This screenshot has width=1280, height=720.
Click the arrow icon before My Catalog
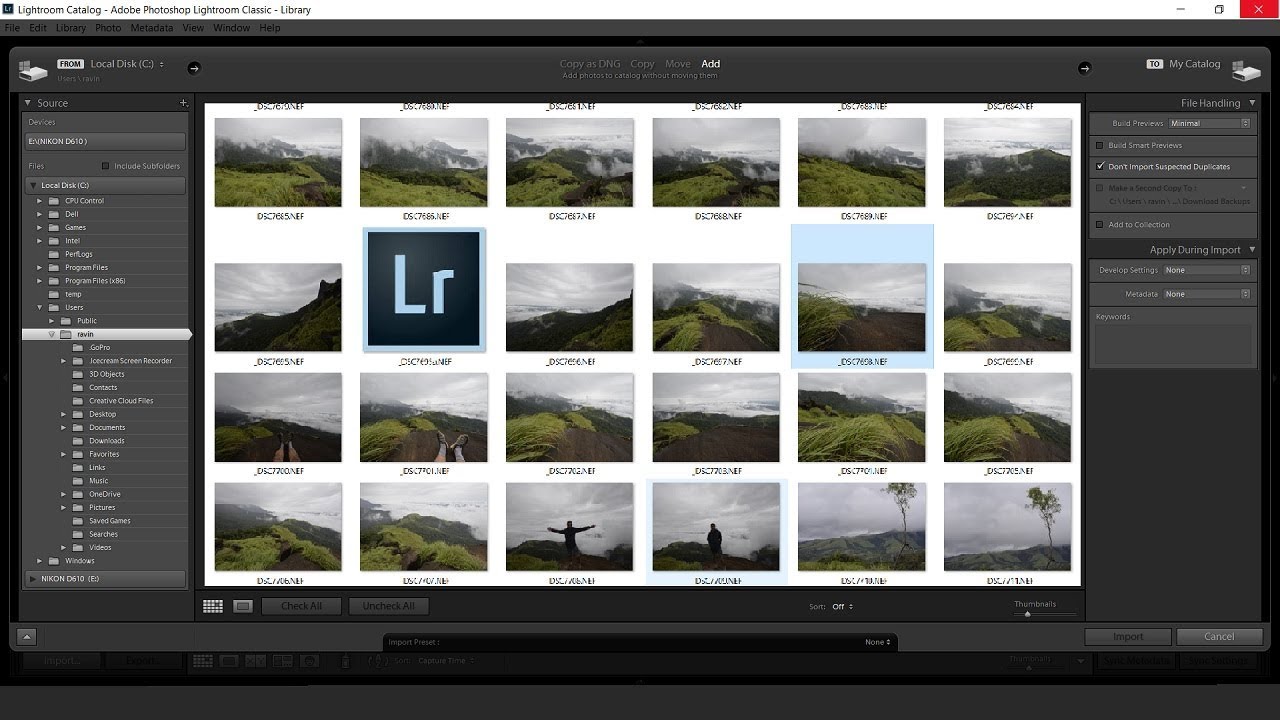pyautogui.click(x=1084, y=68)
